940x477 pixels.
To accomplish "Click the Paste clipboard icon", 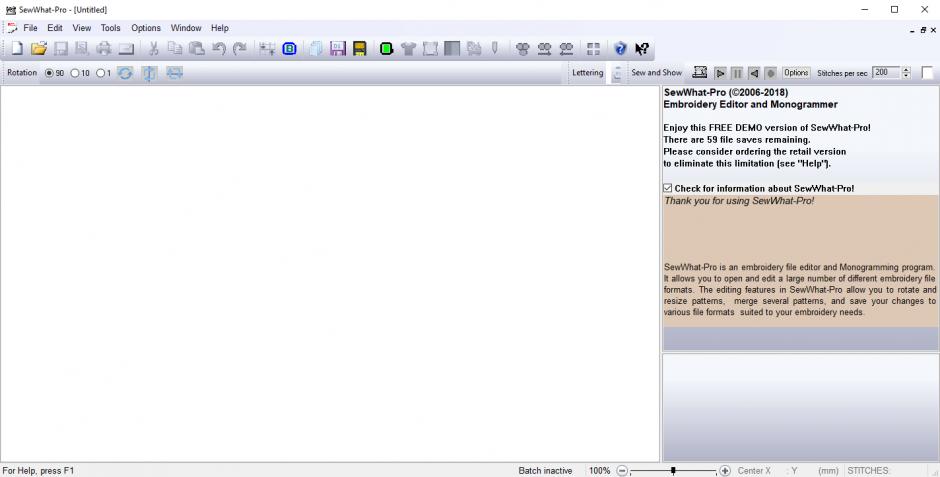I will click(197, 49).
